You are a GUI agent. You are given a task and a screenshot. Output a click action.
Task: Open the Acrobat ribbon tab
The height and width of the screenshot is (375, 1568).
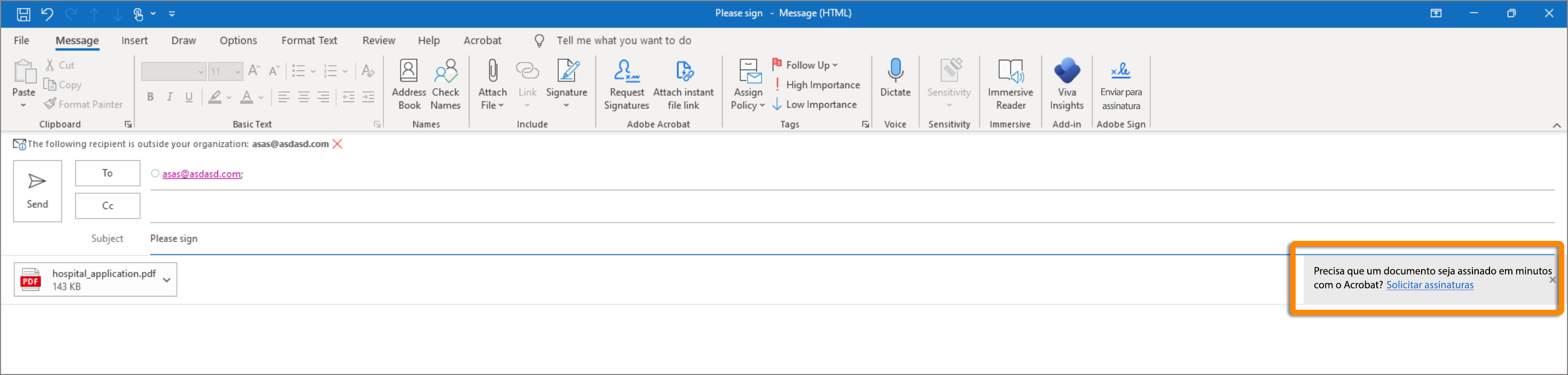tap(482, 41)
